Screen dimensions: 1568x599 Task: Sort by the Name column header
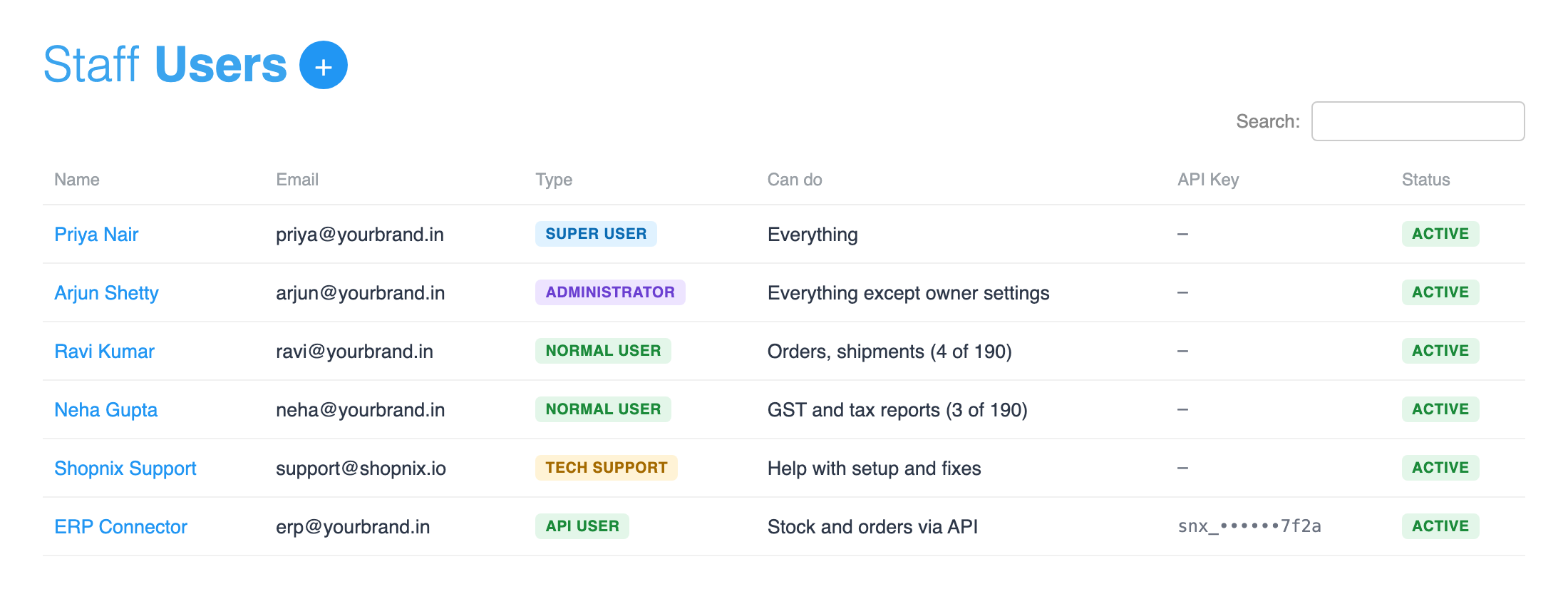pos(77,180)
